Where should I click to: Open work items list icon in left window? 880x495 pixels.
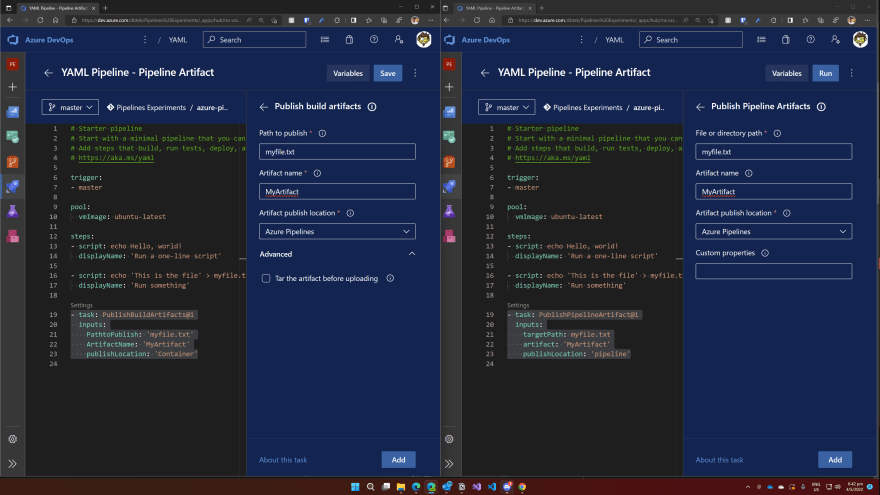pos(325,40)
